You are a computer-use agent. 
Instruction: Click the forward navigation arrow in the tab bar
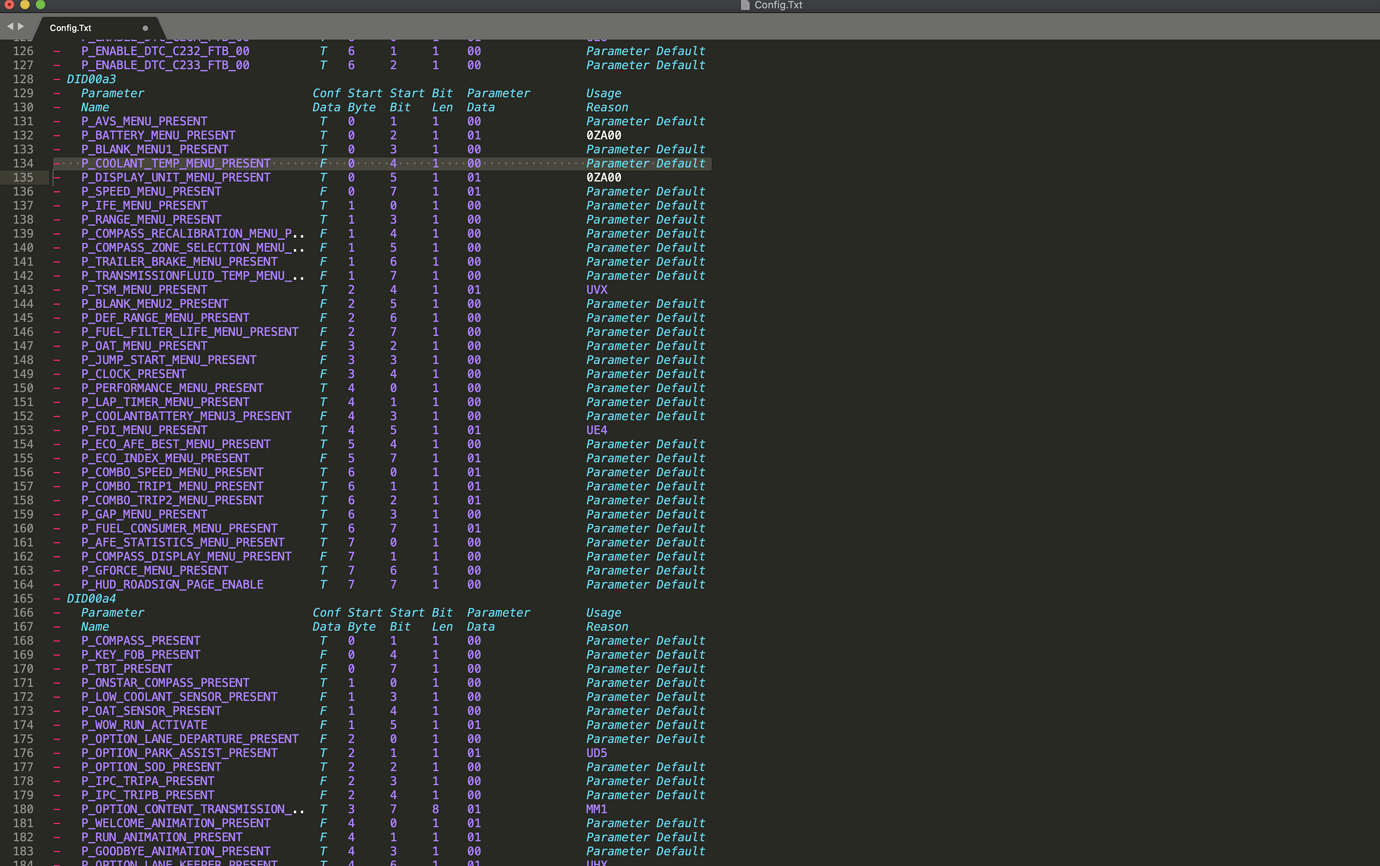pos(20,27)
